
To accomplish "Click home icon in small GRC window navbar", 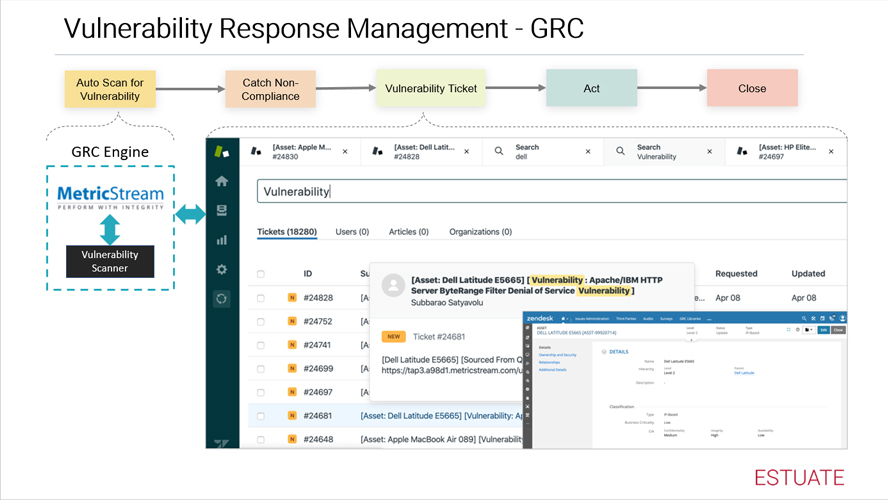I will [563, 319].
